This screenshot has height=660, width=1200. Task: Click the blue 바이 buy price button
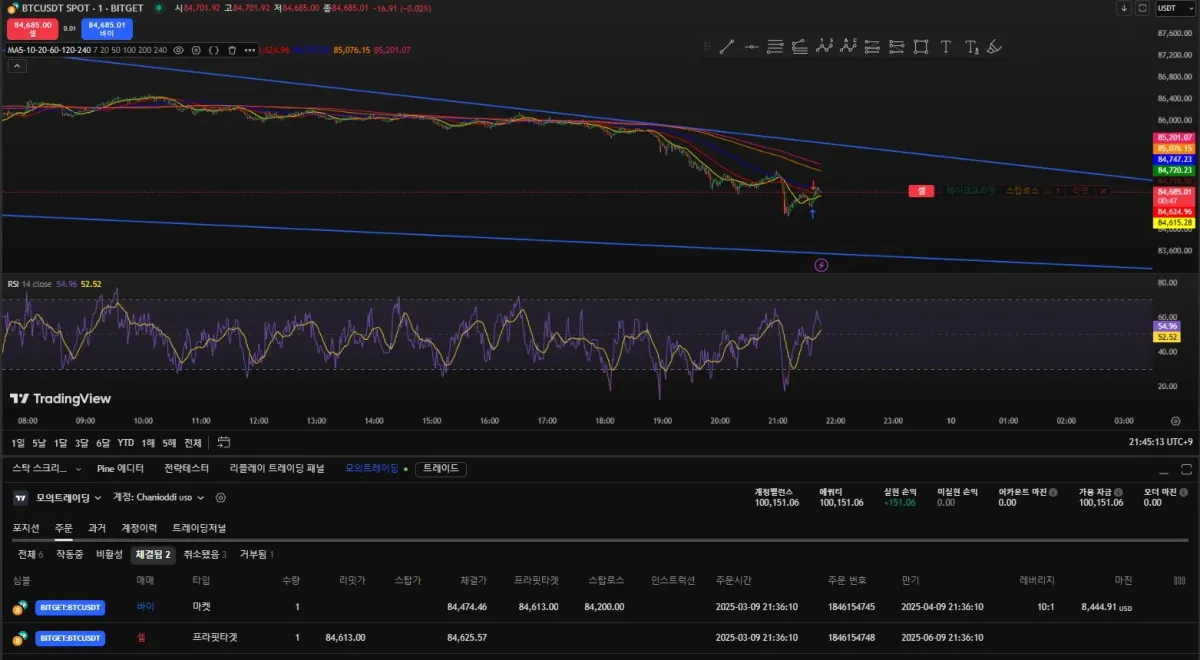(x=107, y=28)
